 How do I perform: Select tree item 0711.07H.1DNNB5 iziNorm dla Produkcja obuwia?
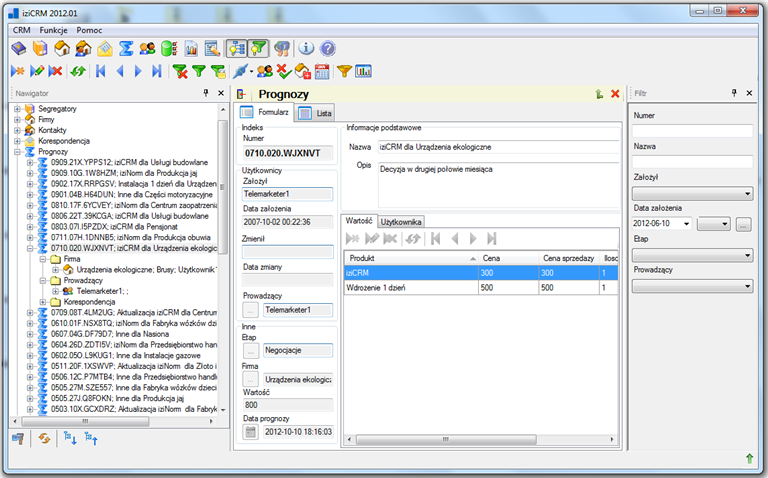(130, 238)
